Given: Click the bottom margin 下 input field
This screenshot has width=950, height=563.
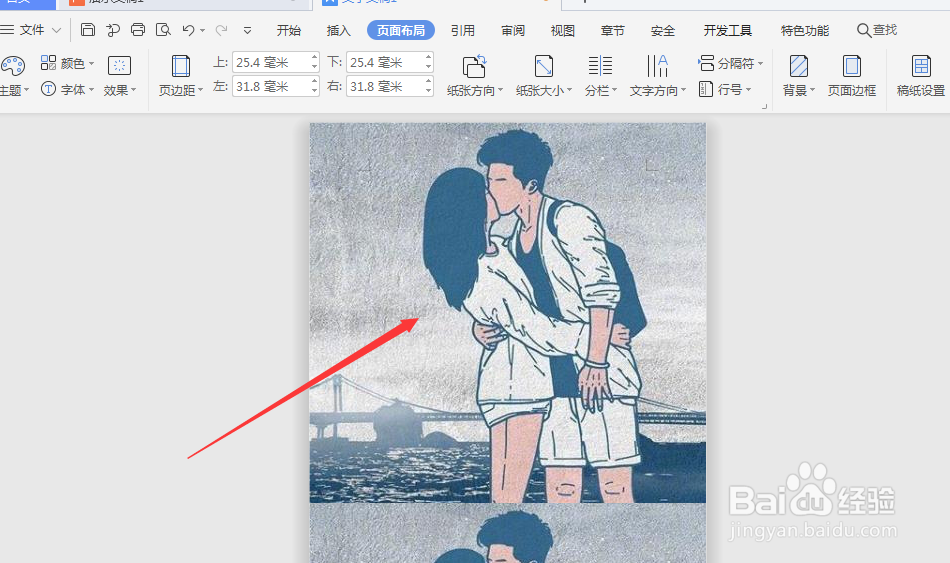Looking at the screenshot, I should (x=385, y=62).
